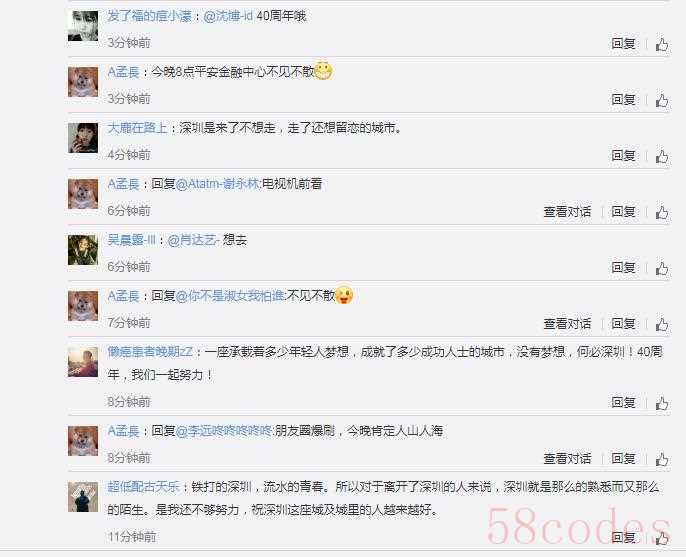
Task: Like the long comment ending 我们一起努力
Action: [662, 403]
